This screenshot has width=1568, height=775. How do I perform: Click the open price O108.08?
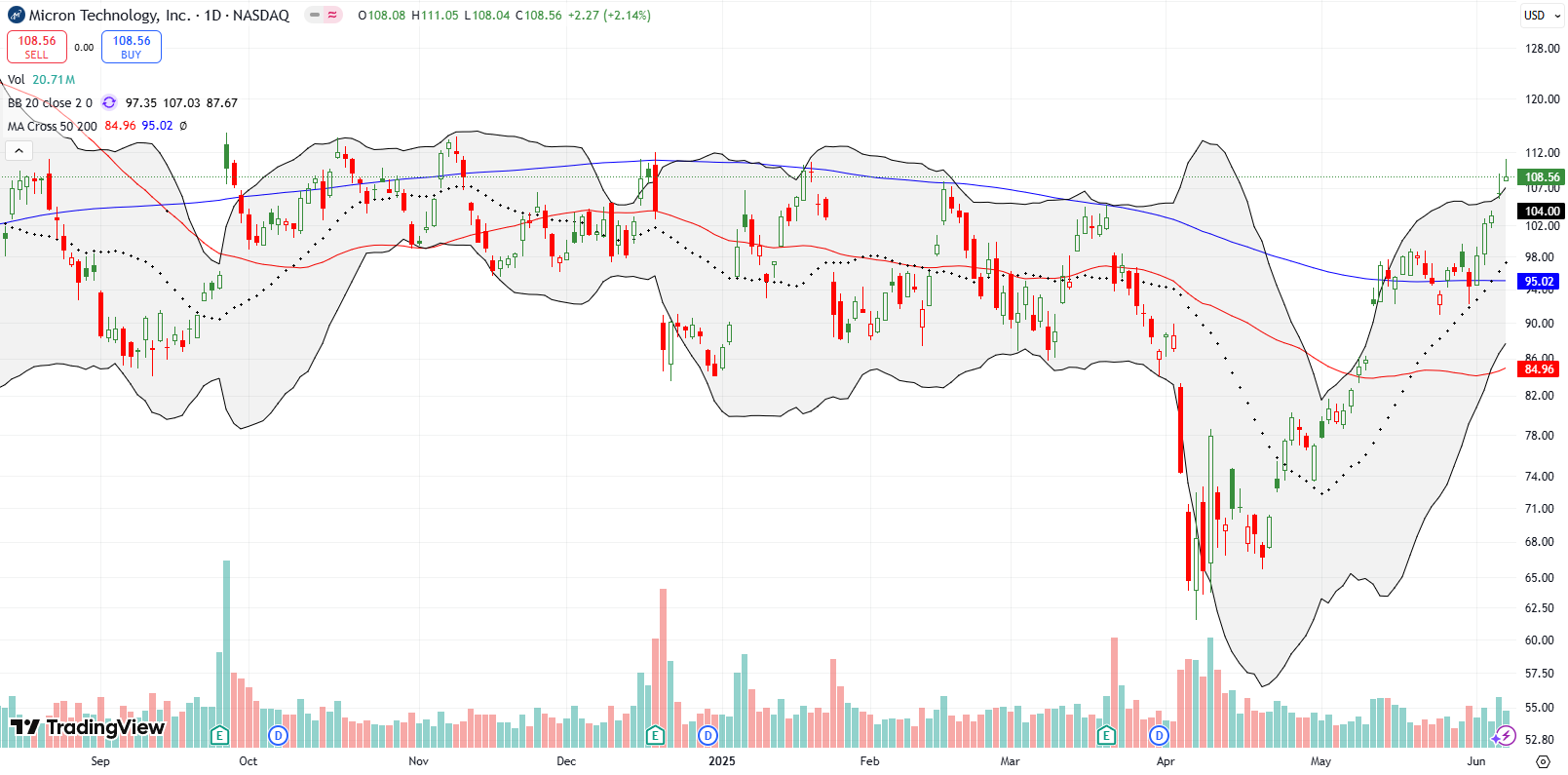point(381,16)
